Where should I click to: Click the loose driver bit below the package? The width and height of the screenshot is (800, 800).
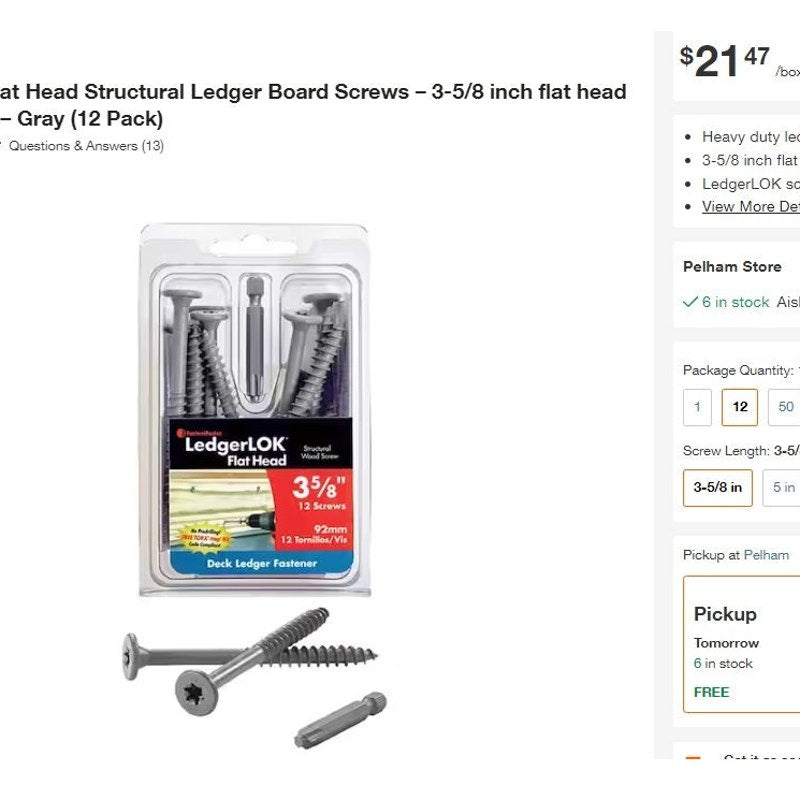[x=340, y=720]
